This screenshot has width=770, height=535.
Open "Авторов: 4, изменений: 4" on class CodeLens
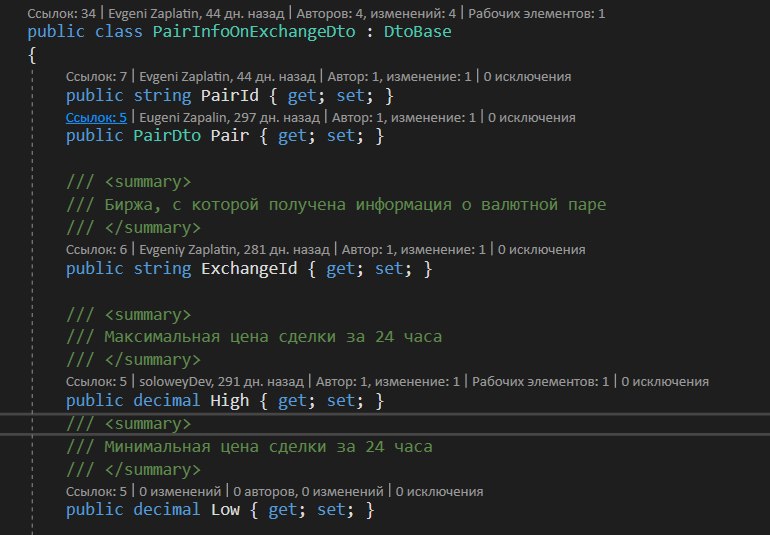click(376, 14)
